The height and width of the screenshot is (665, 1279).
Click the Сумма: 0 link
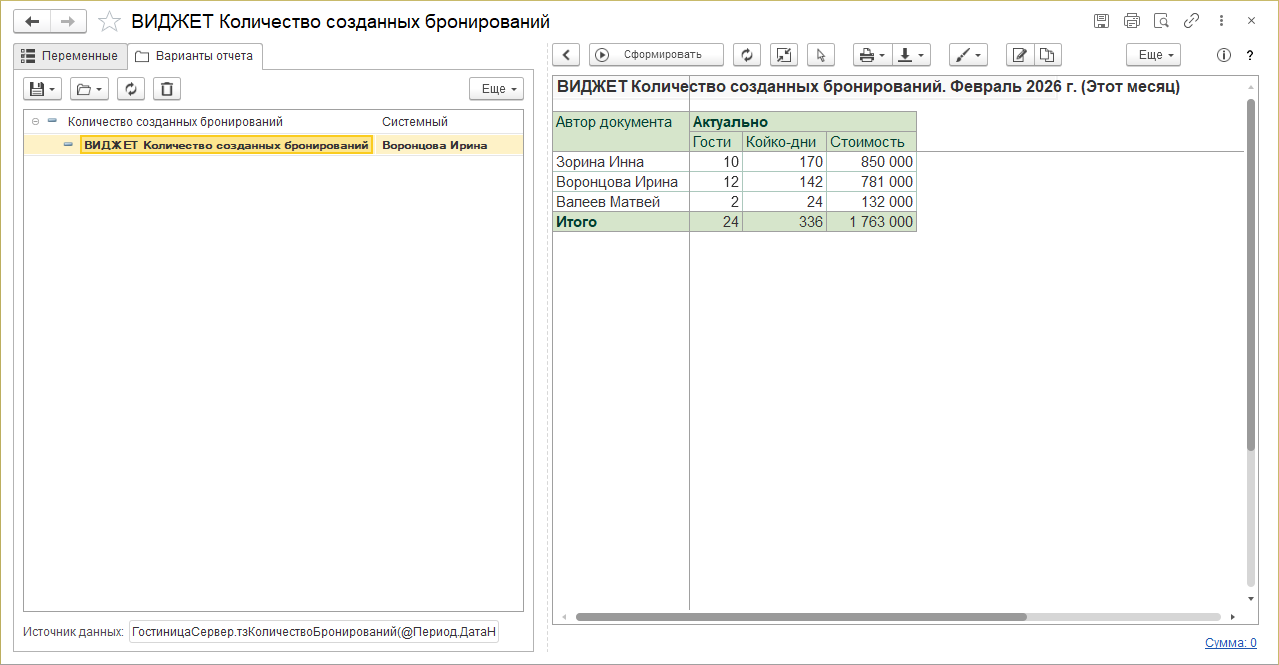1230,643
